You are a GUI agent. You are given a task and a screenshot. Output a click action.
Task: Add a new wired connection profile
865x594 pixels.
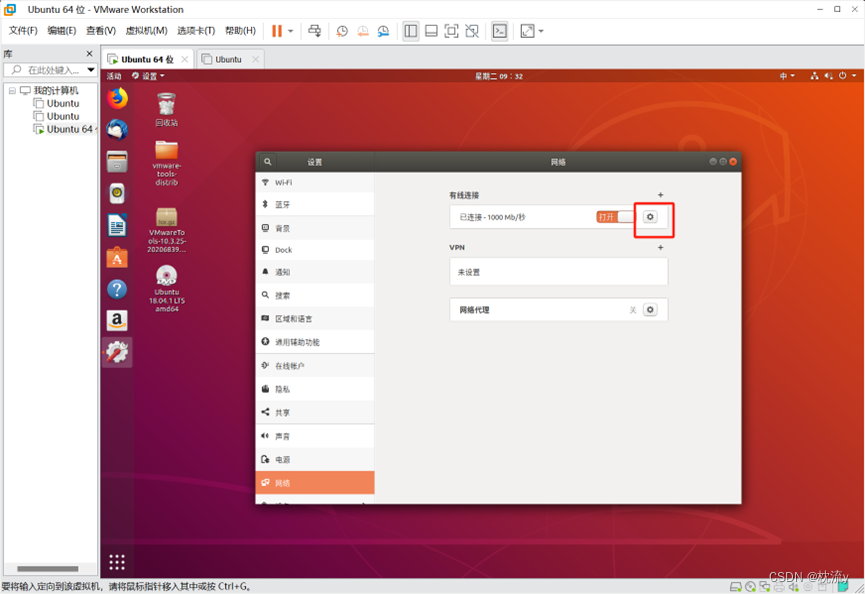(660, 195)
